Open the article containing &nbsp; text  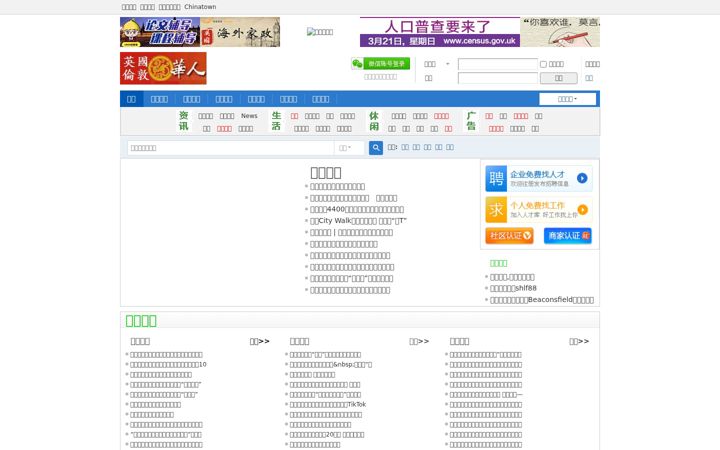pyautogui.click(x=331, y=365)
